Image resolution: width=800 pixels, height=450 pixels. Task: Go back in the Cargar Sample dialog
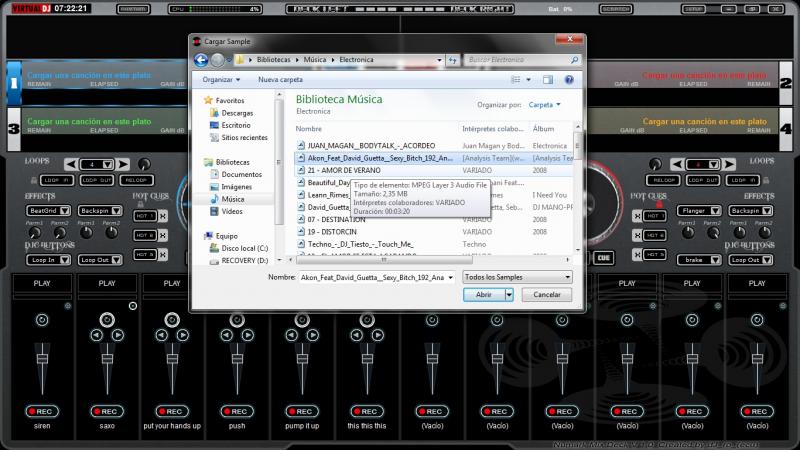pyautogui.click(x=201, y=60)
